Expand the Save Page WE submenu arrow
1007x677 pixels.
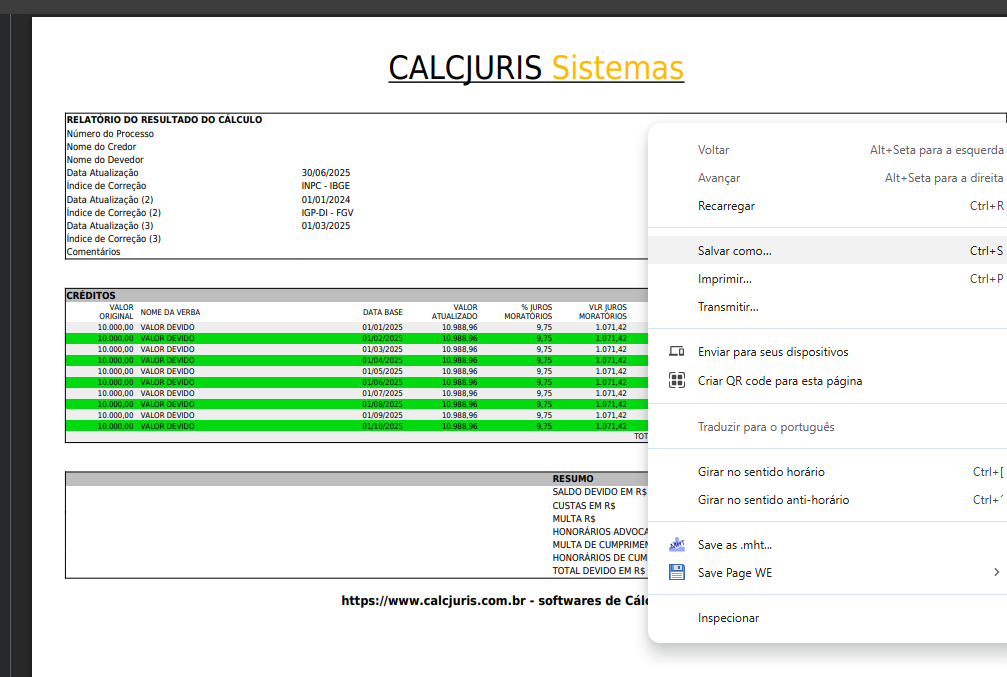click(995, 573)
